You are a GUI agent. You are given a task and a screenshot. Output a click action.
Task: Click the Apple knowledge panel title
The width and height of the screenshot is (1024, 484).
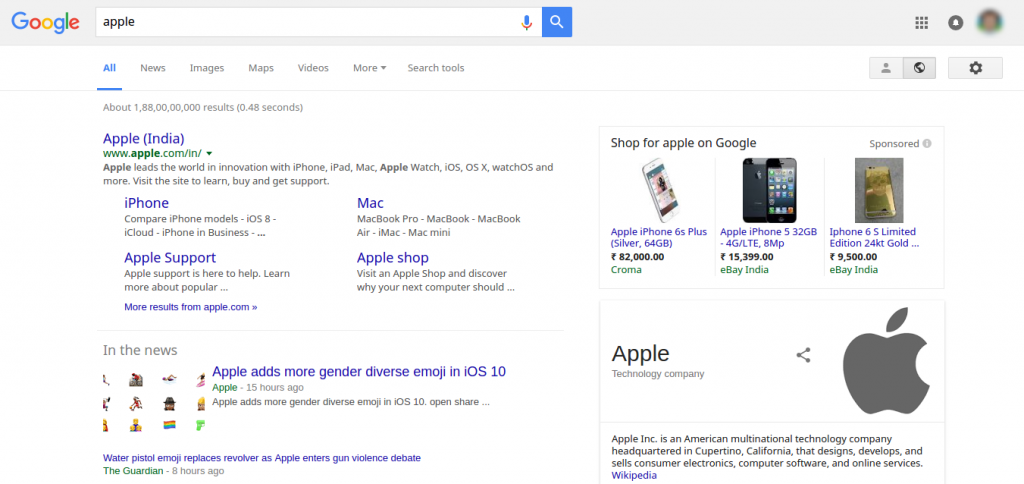tap(641, 353)
